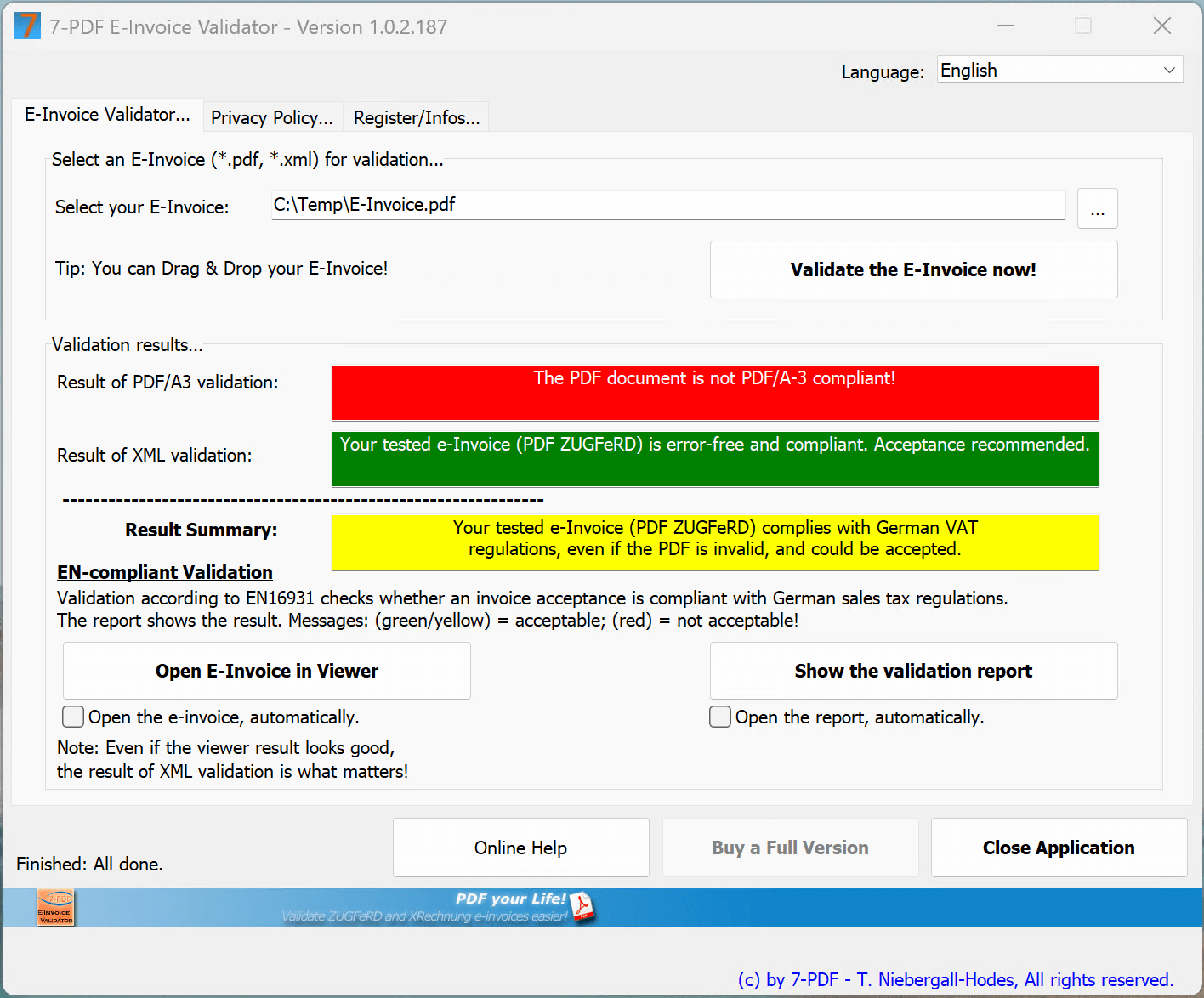Enable opening the report automatically

coord(720,717)
